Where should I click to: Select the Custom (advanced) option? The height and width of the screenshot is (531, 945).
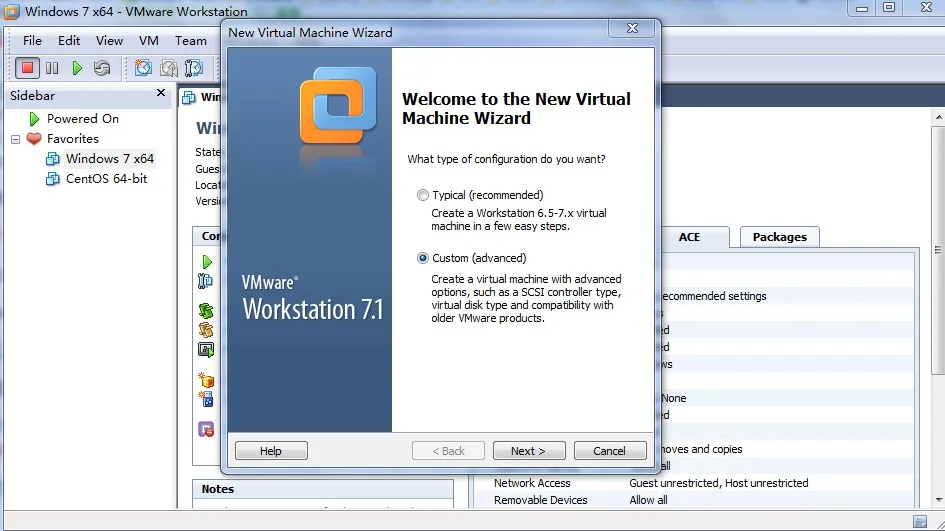[423, 258]
